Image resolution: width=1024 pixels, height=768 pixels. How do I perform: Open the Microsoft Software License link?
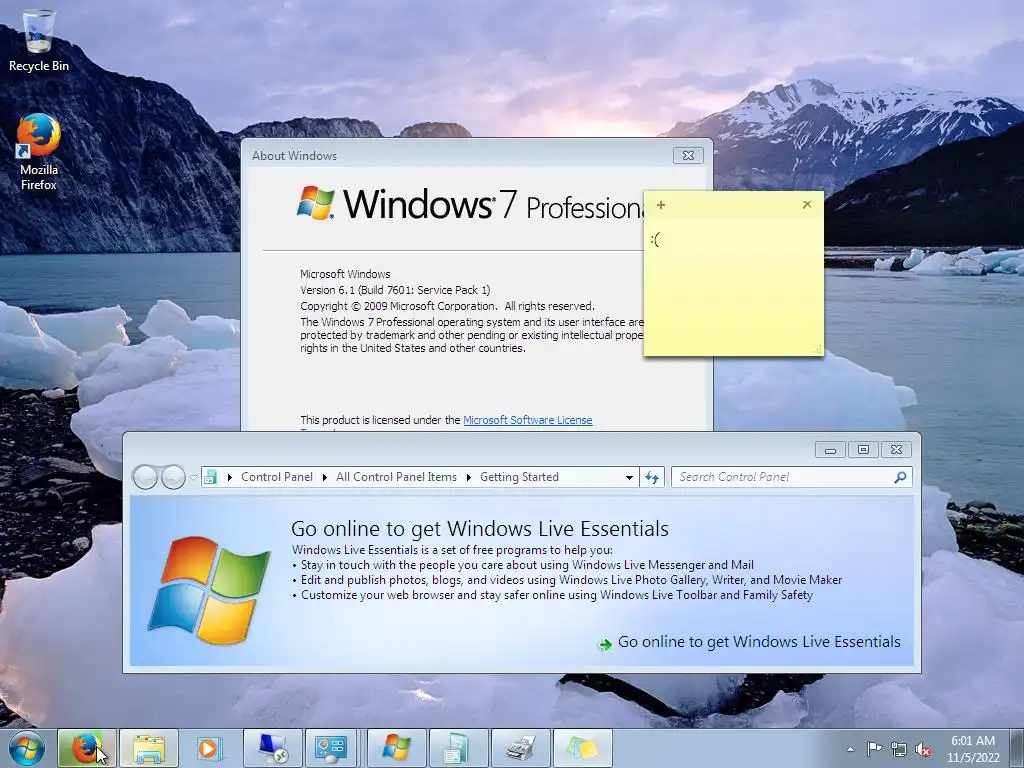[528, 420]
